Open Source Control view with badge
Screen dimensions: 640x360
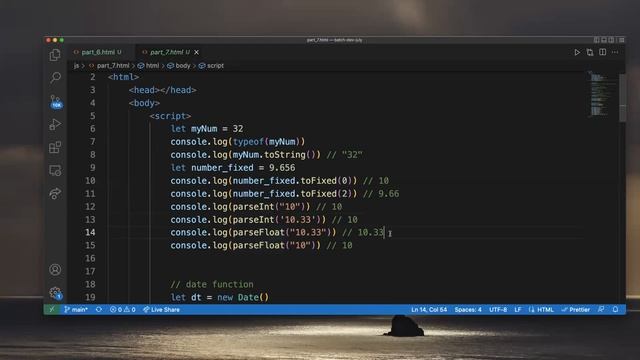[x=56, y=102]
